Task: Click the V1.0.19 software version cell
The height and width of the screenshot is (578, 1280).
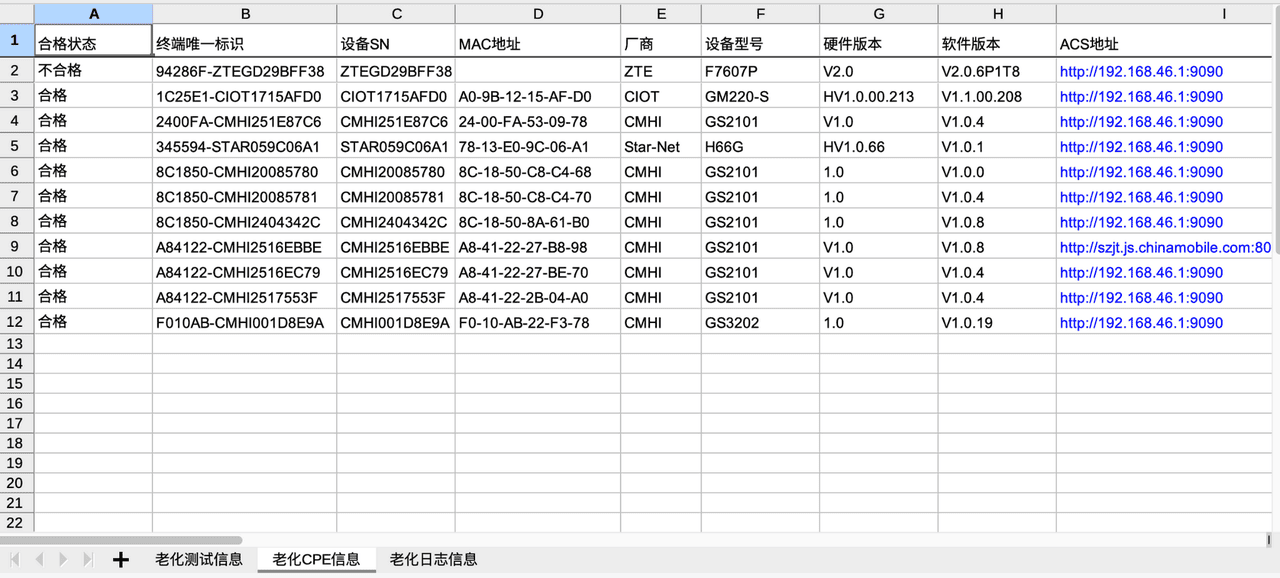Action: tap(967, 322)
